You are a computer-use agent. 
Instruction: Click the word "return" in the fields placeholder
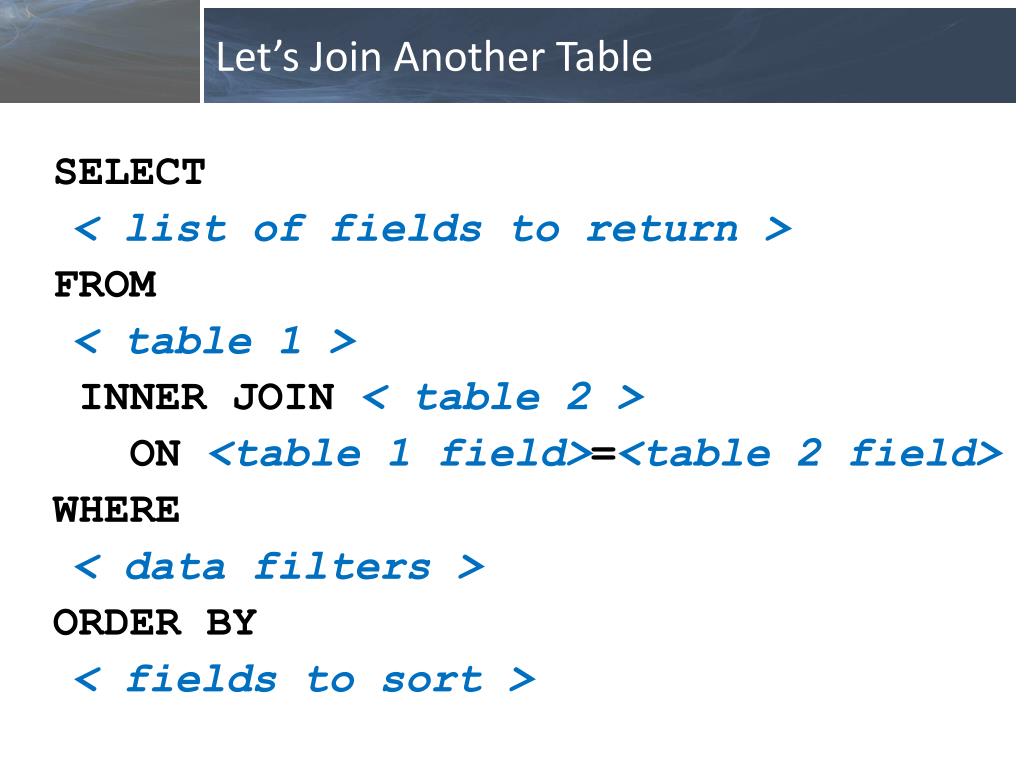662,229
